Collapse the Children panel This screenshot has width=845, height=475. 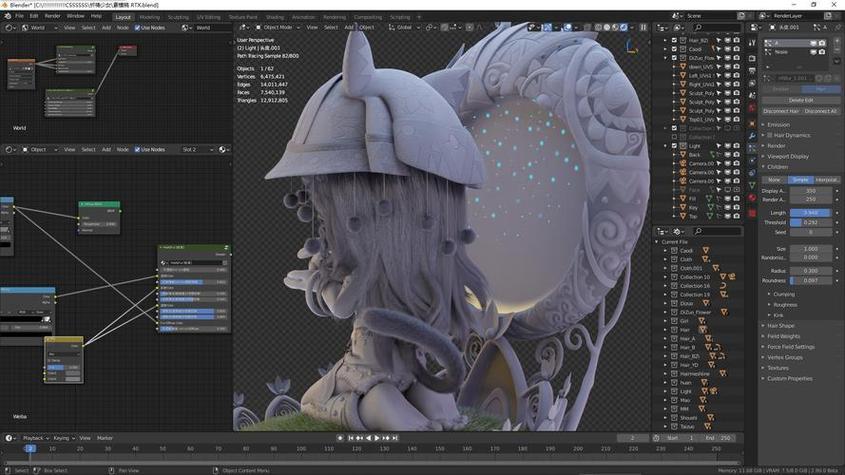click(777, 167)
